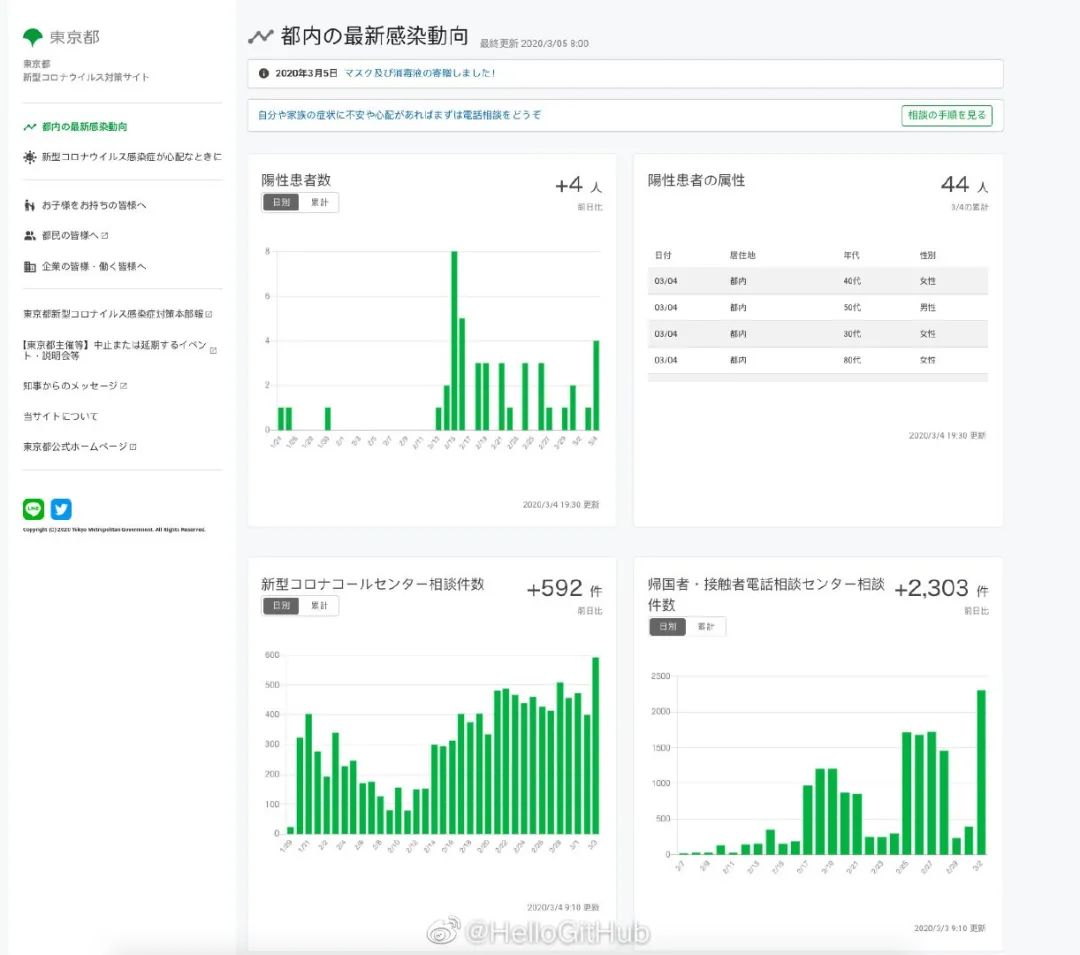Click the Tokyo Metropolitan green ginkgo logo
The width and height of the screenshot is (1080, 955).
click(33, 38)
